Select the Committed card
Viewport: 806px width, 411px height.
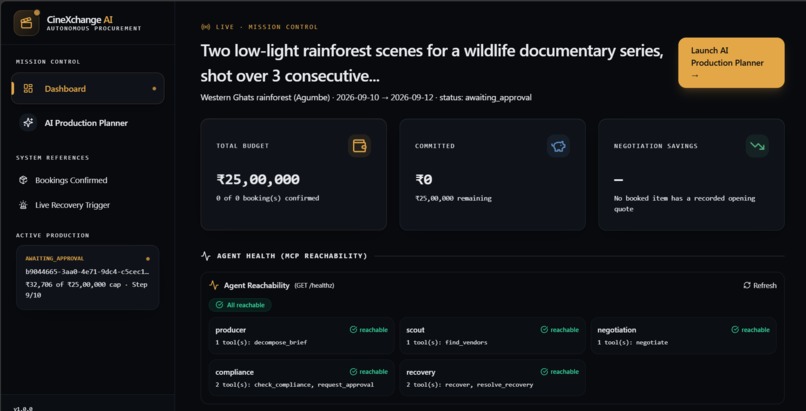(492, 175)
